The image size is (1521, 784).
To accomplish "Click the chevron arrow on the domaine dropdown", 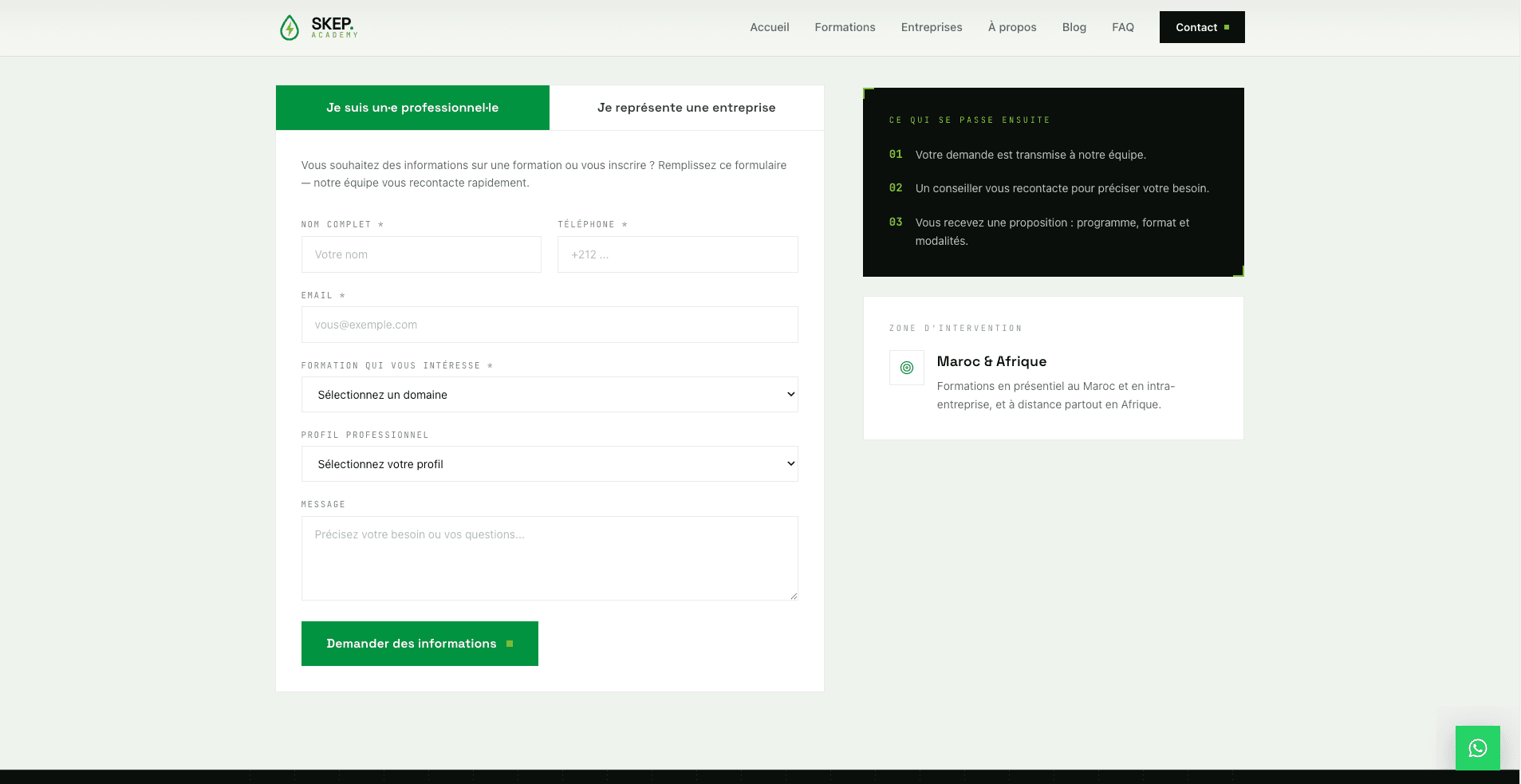I will [x=791, y=394].
